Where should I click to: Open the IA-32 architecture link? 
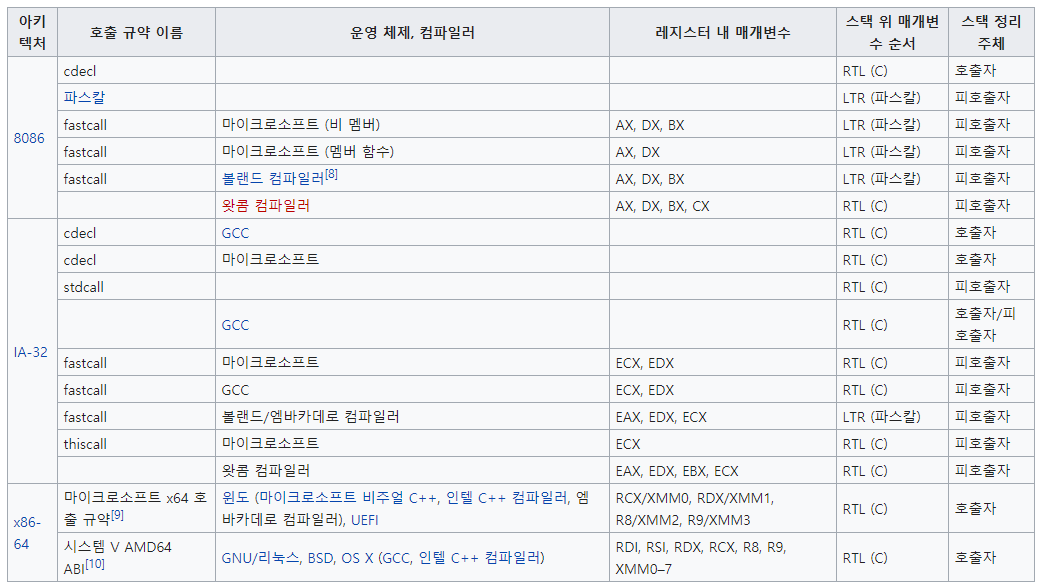[31, 352]
